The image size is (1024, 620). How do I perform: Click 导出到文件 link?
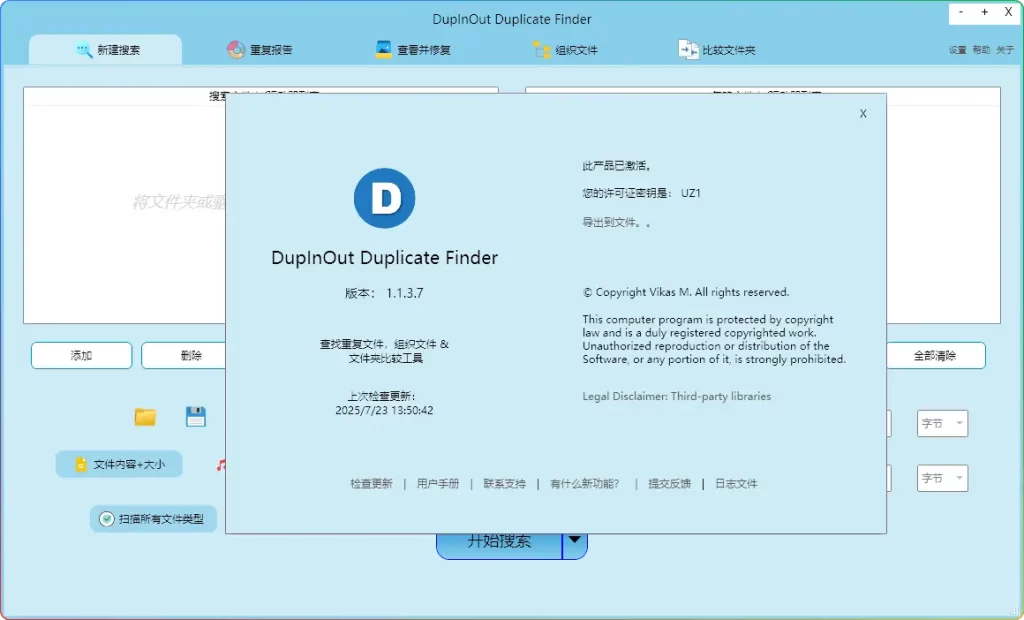(x=616, y=222)
